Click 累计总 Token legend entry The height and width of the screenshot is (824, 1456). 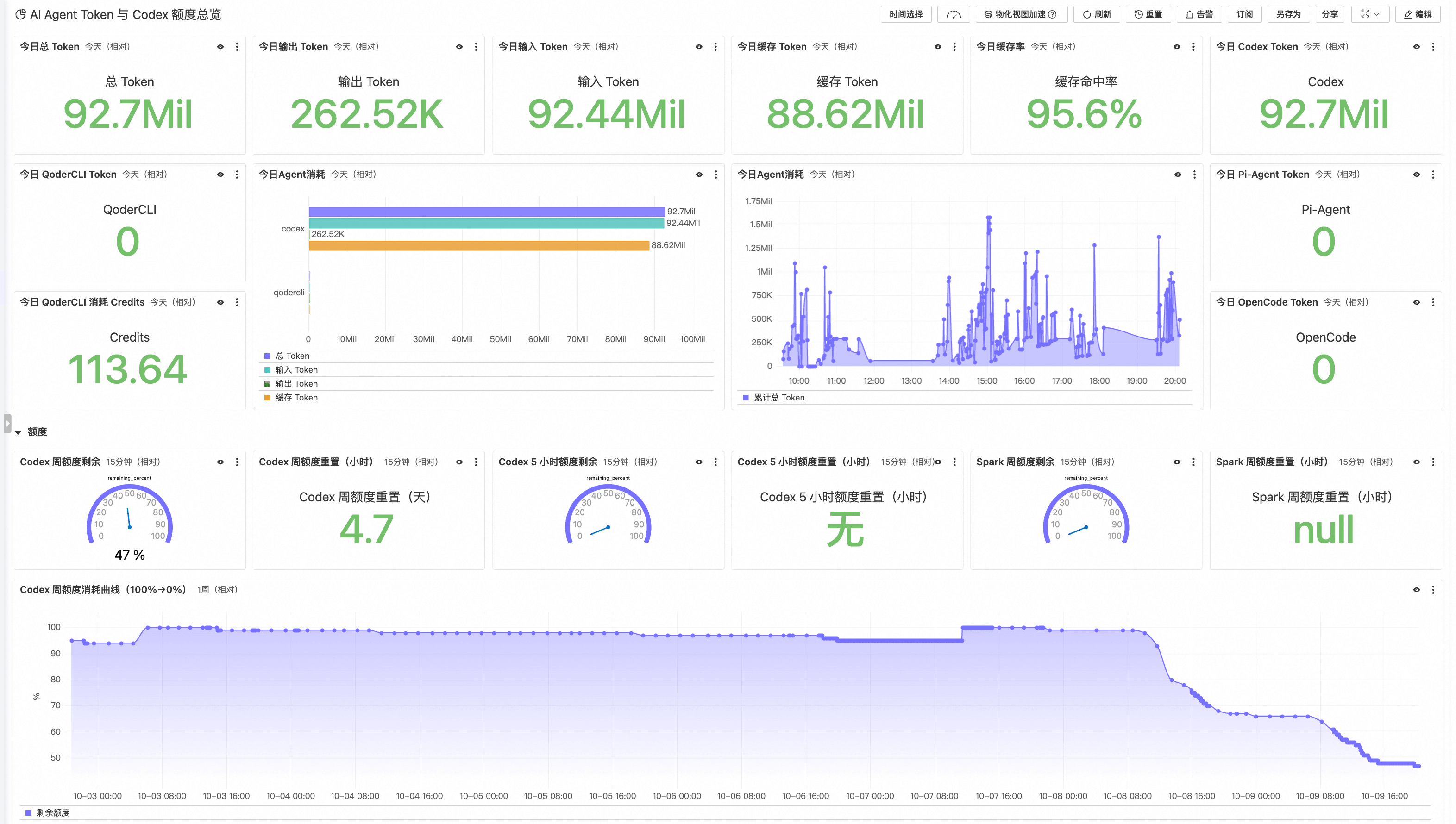[x=779, y=398]
